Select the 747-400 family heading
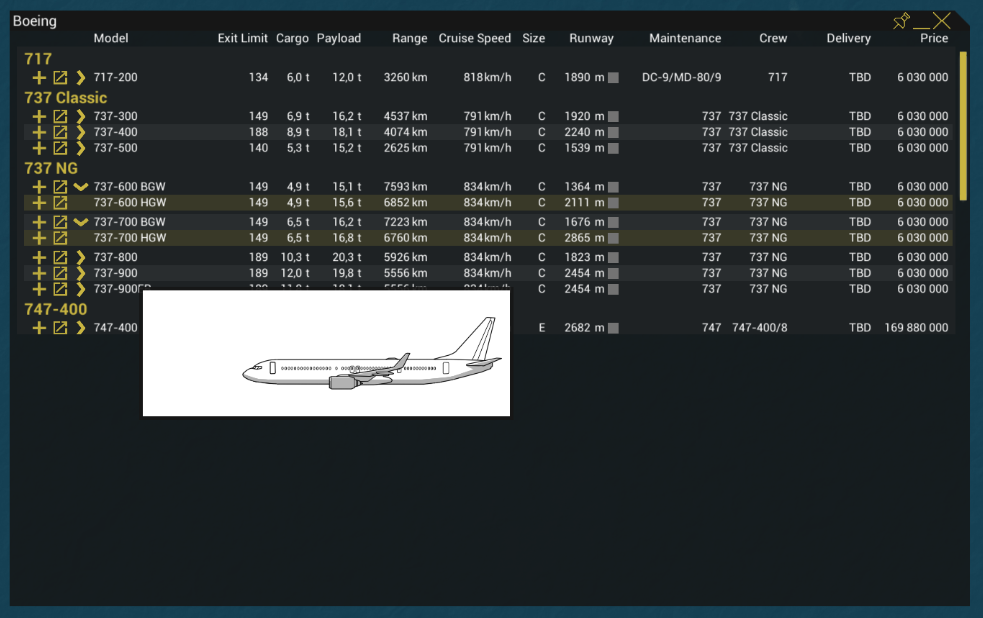Image resolution: width=983 pixels, height=618 pixels. pos(55,310)
